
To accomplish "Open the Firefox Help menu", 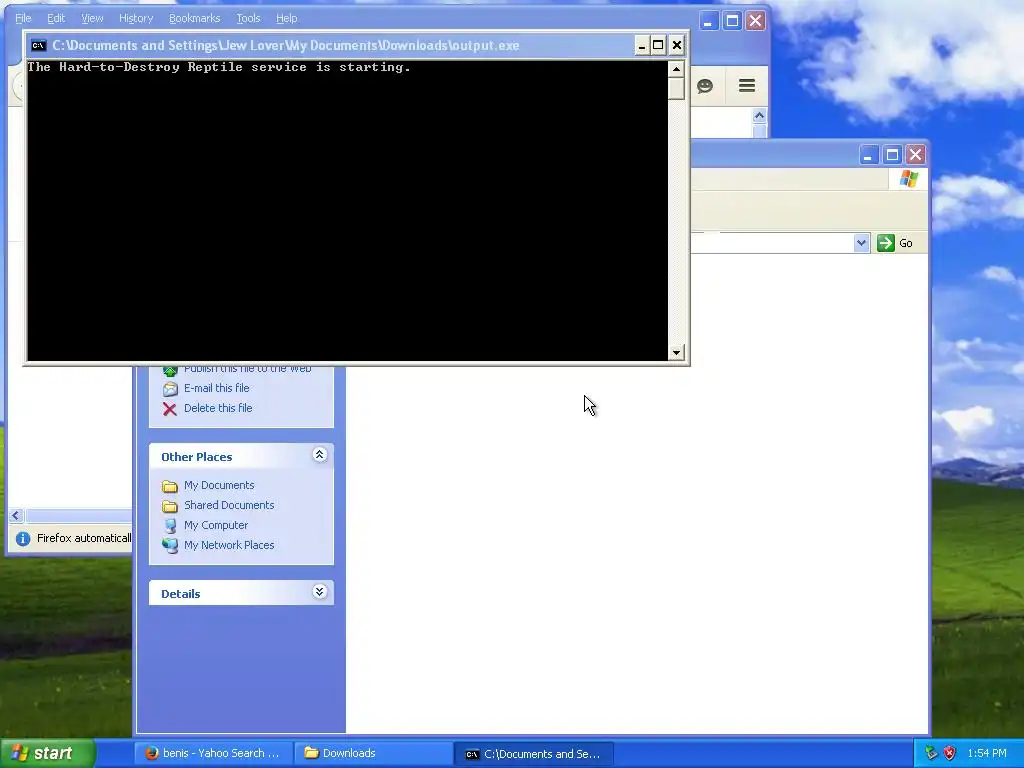I will tap(286, 18).
